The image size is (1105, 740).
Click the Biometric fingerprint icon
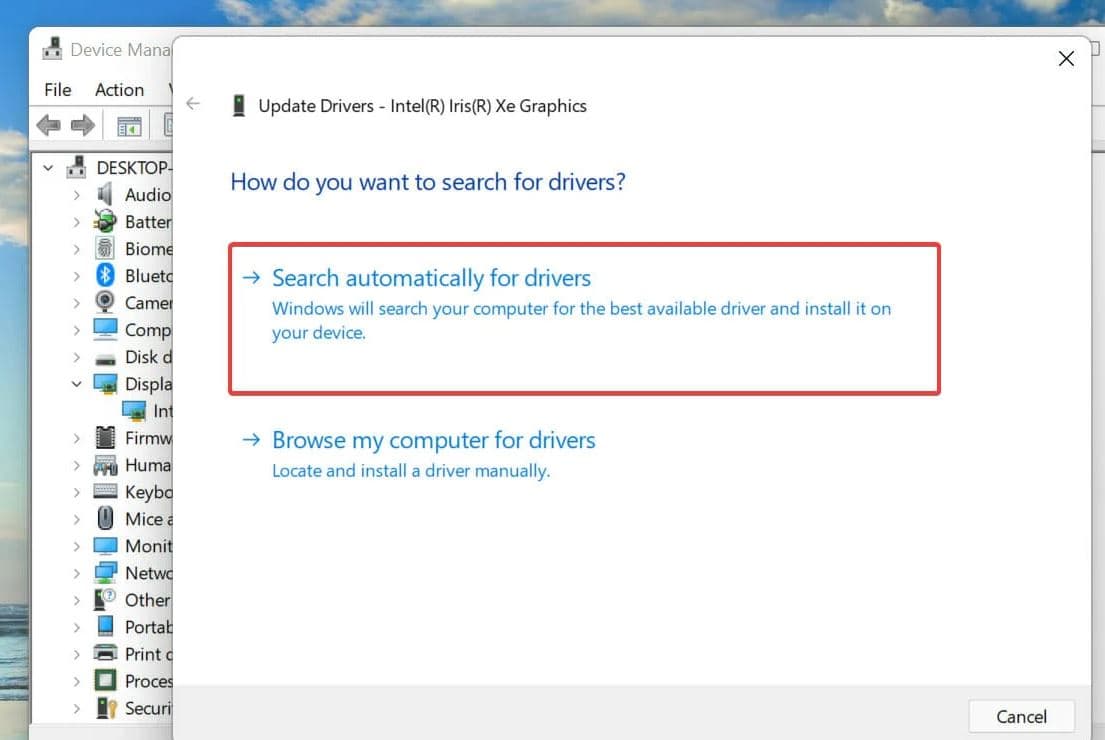[105, 248]
